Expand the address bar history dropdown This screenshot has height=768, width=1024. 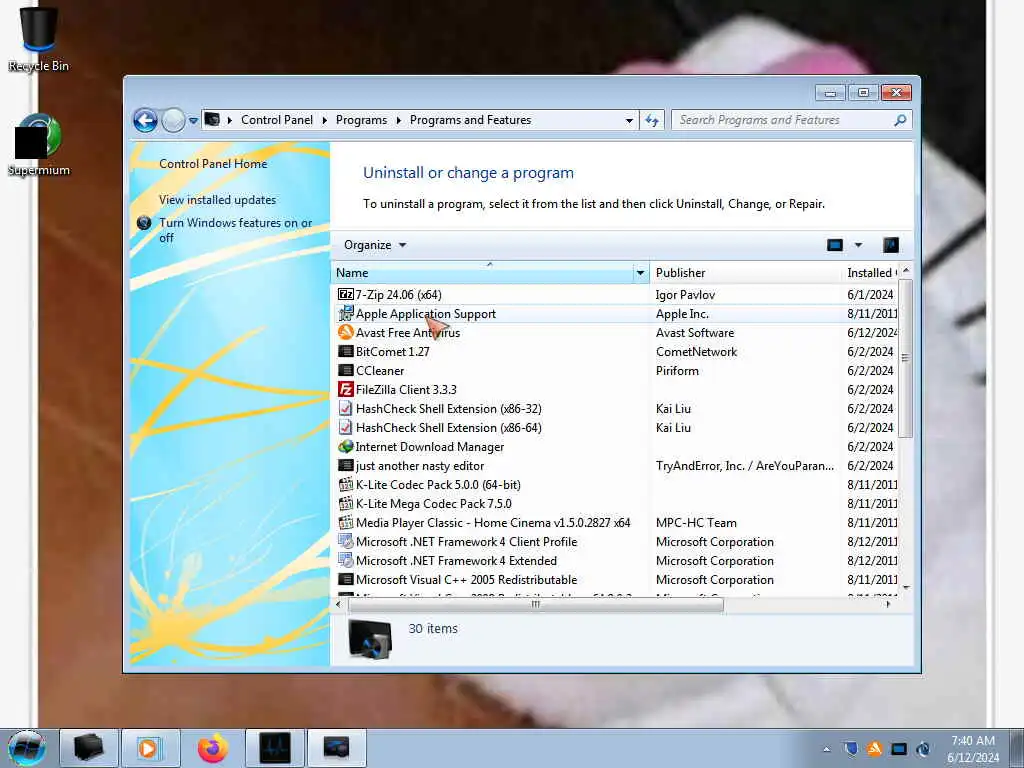tap(629, 121)
